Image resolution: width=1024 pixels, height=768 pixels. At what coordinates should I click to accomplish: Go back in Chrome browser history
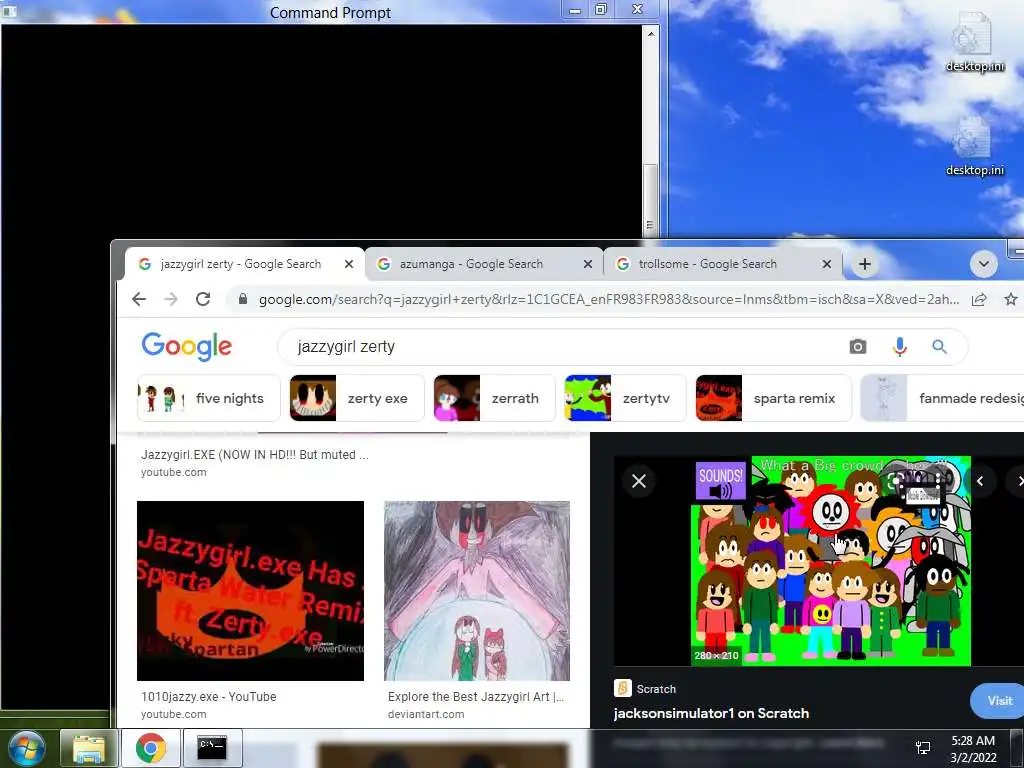(139, 299)
